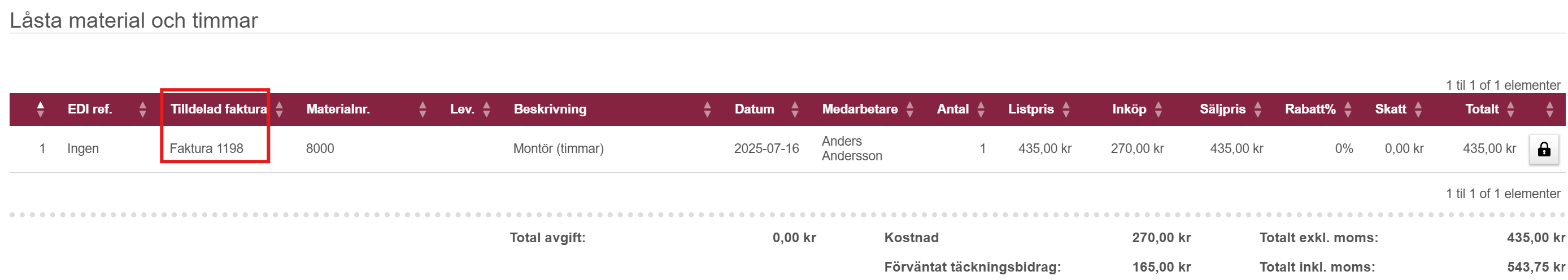
Task: Sort by Rabatt% arrows icon
Action: pos(1348,110)
